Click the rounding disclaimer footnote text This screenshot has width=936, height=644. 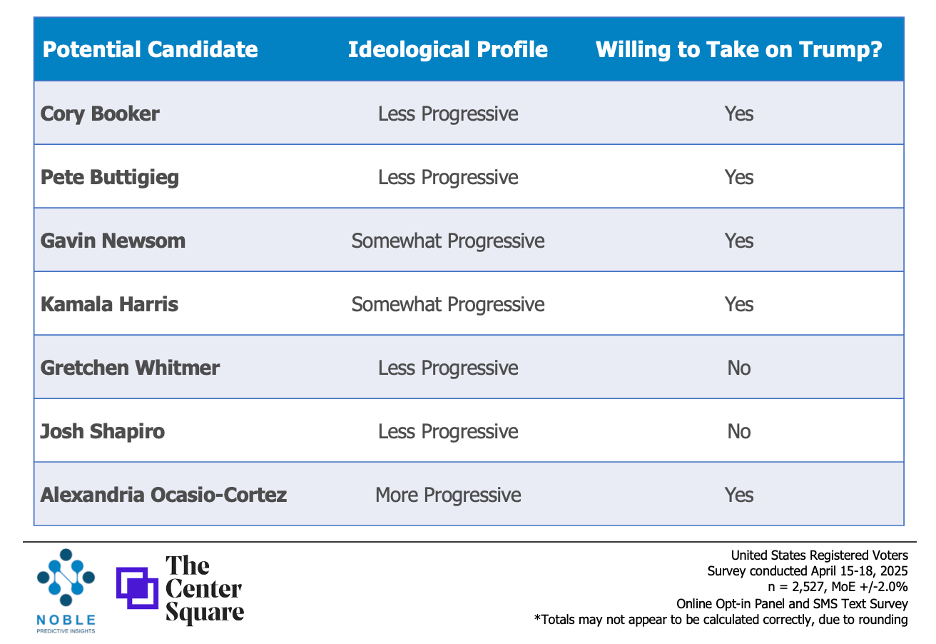[721, 620]
